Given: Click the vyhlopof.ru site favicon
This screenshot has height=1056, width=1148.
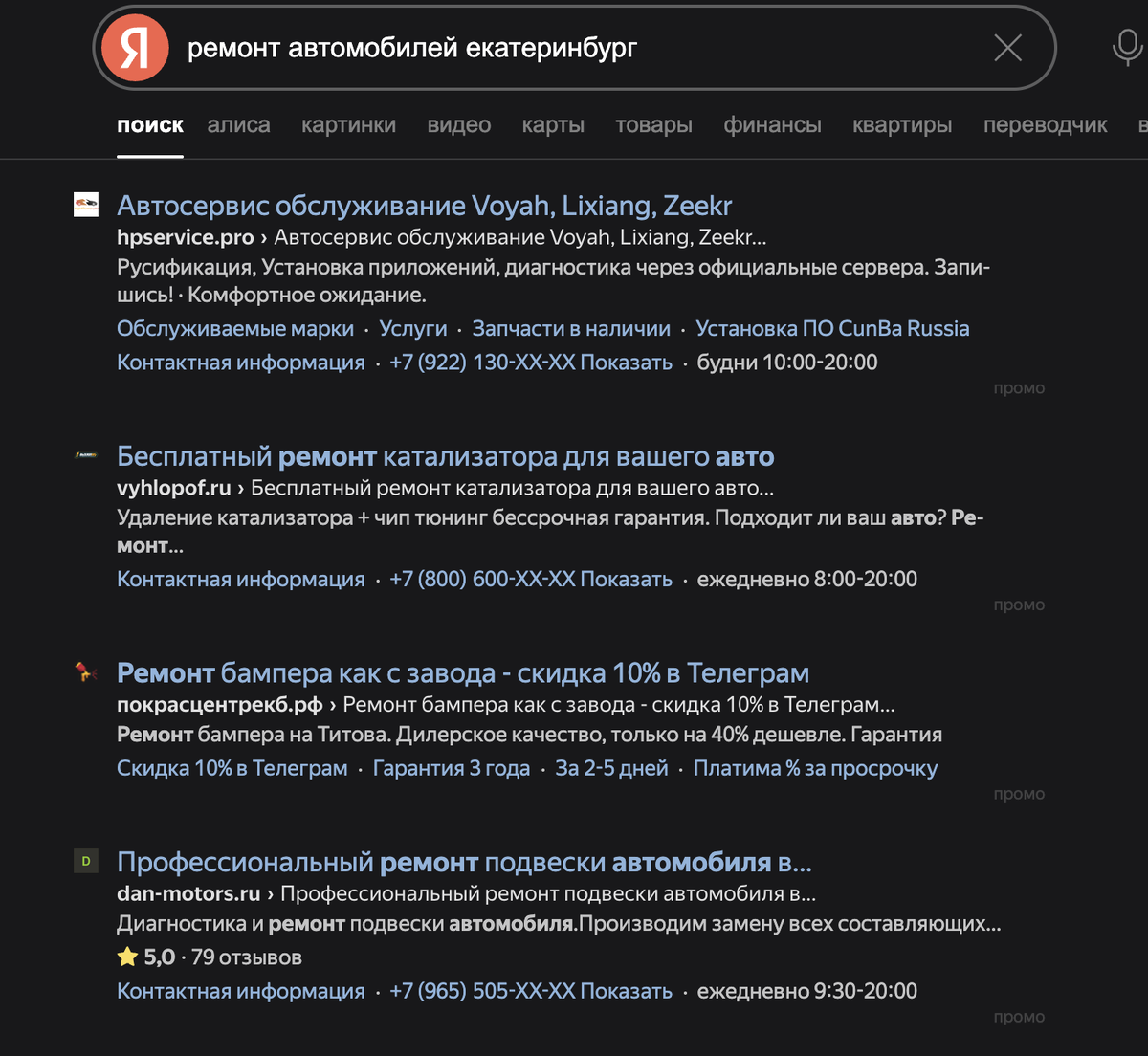Looking at the screenshot, I should tap(86, 456).
